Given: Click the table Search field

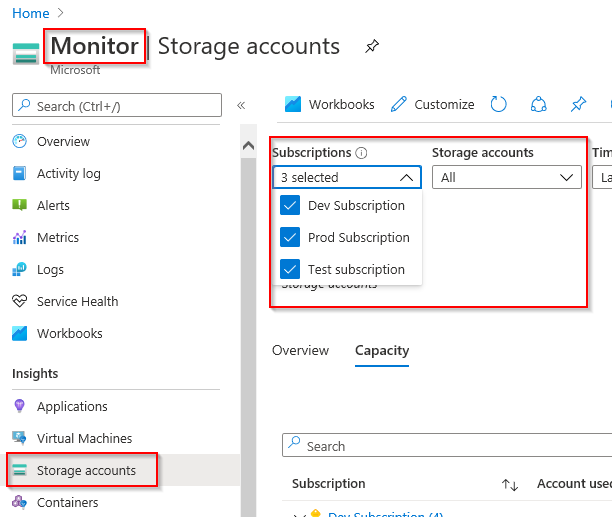Looking at the screenshot, I should point(447,445).
